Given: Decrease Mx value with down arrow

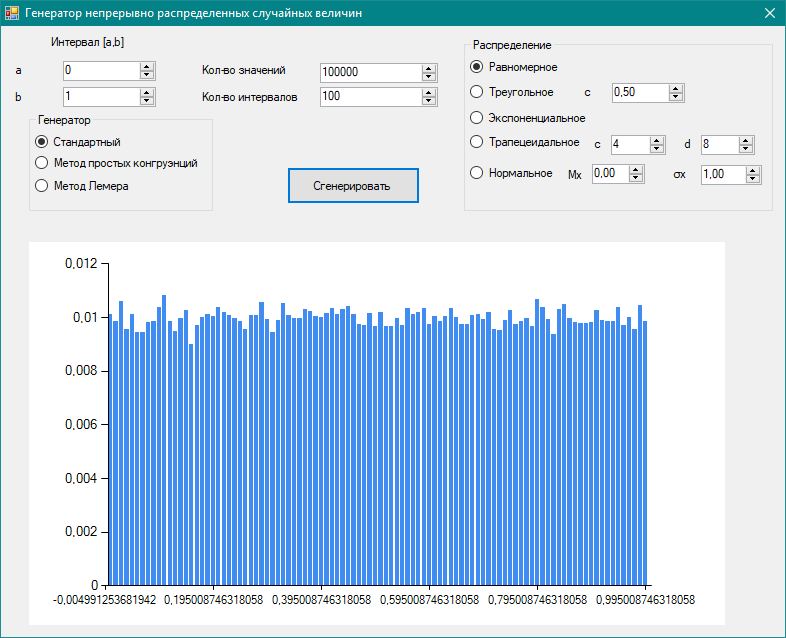Looking at the screenshot, I should point(636,178).
